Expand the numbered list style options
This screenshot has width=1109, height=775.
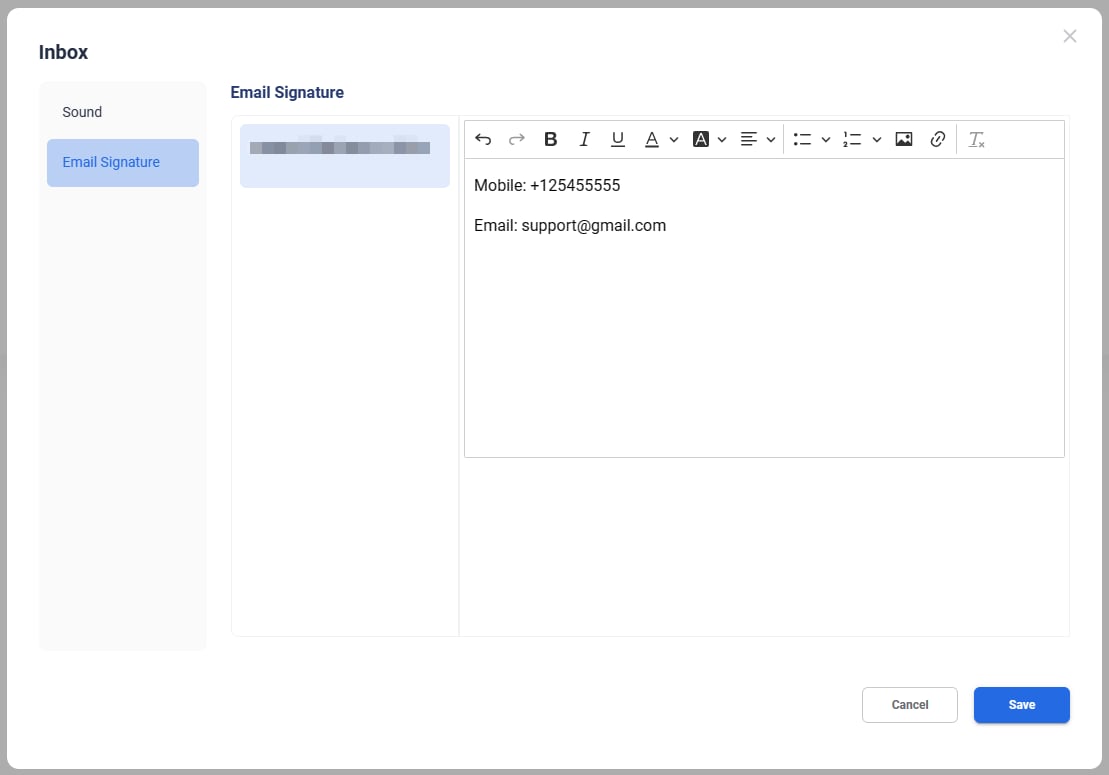(877, 140)
